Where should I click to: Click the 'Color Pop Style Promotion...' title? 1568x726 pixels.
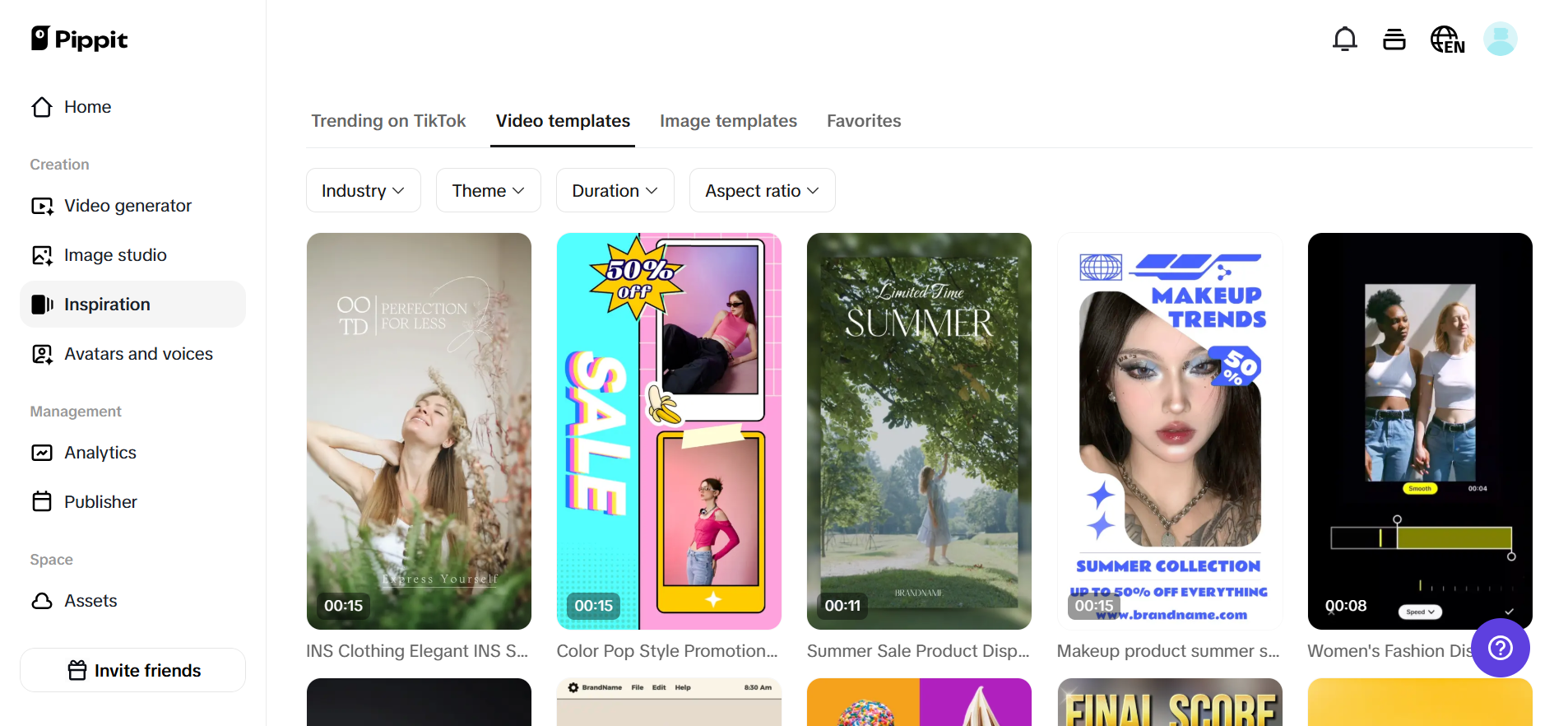[667, 651]
